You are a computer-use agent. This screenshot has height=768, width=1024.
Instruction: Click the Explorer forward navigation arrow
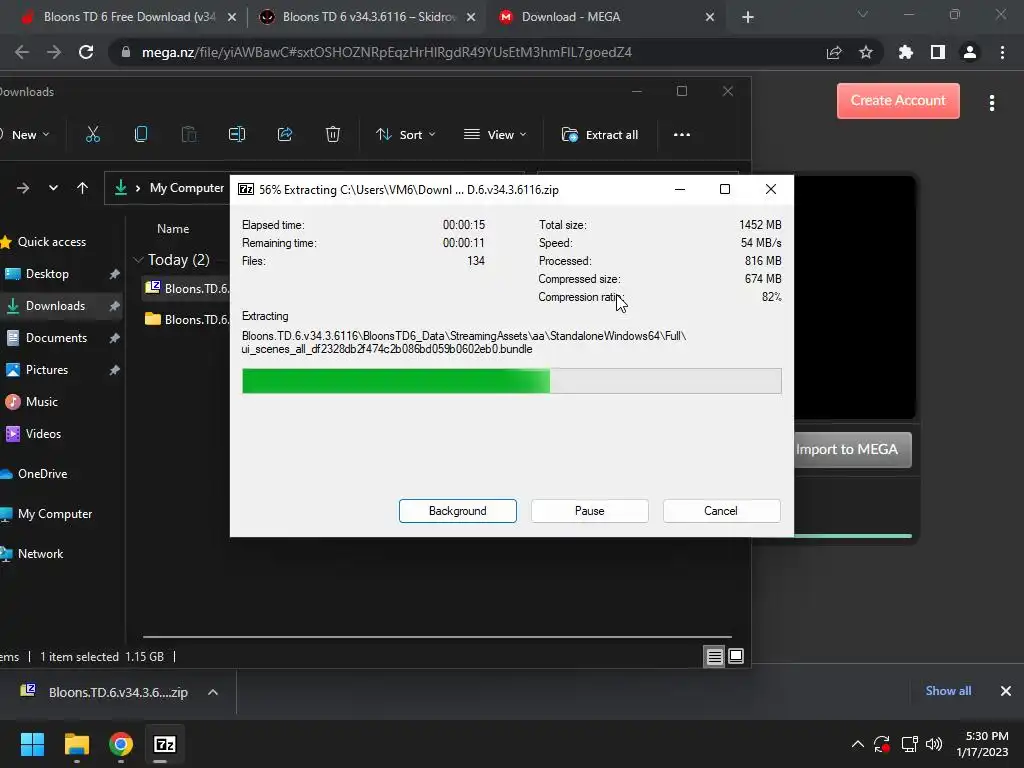tap(23, 188)
